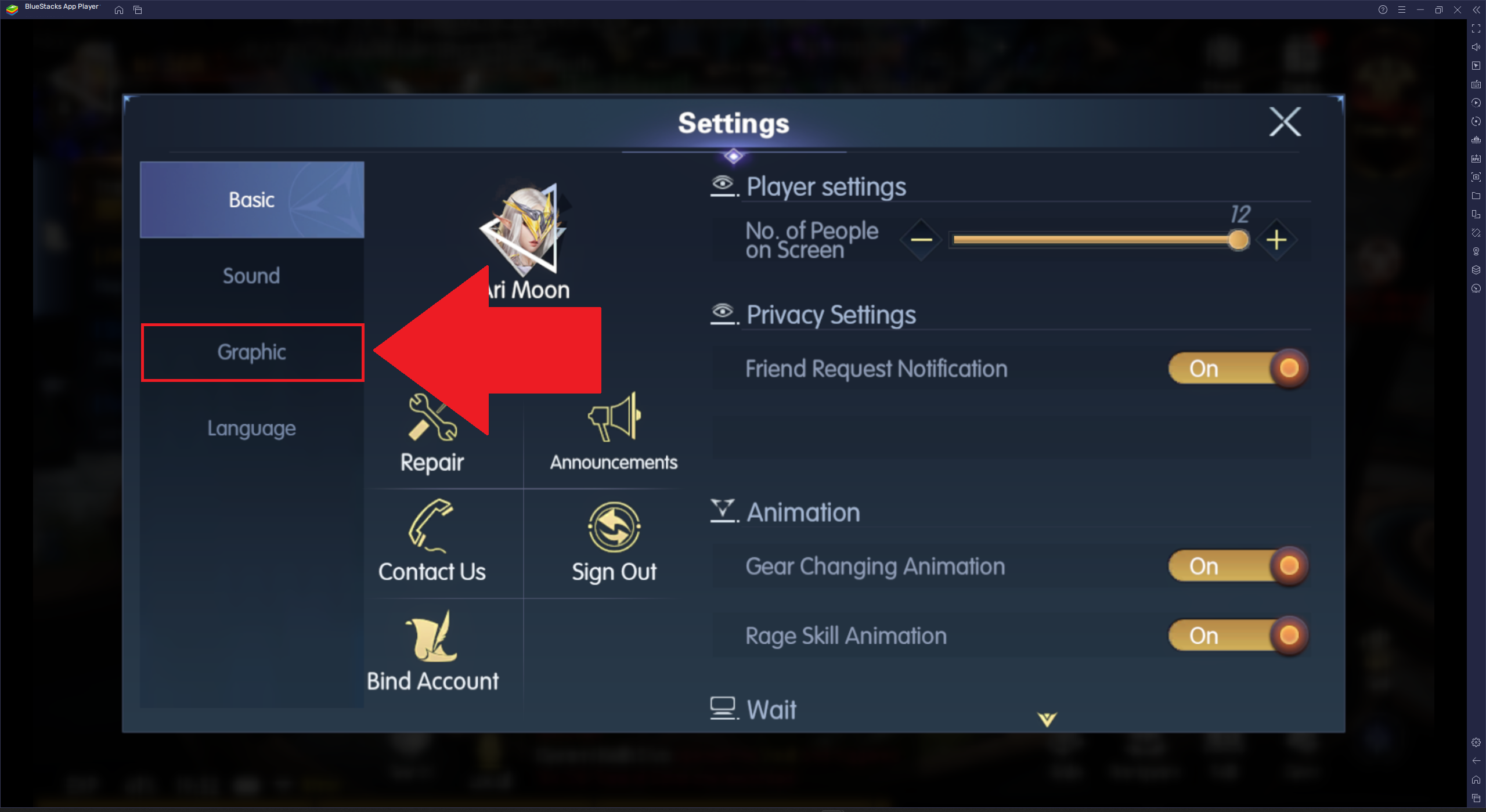
Task: Switch to Sound settings tab
Action: point(251,276)
